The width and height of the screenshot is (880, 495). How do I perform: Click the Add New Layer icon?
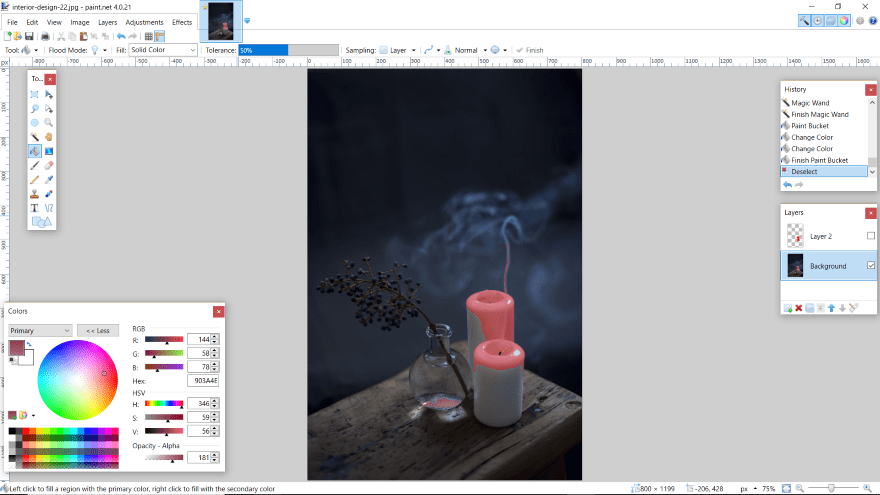pos(788,307)
